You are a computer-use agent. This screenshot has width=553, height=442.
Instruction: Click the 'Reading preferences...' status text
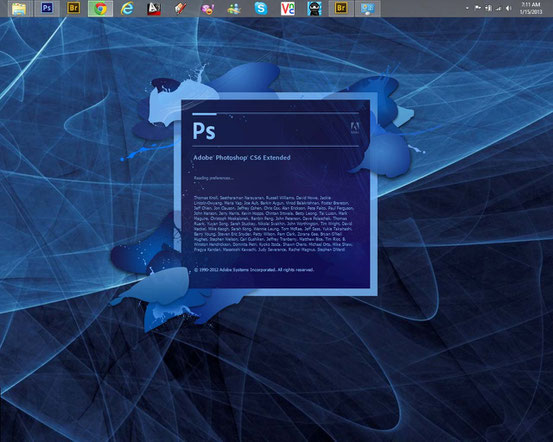pos(214,178)
